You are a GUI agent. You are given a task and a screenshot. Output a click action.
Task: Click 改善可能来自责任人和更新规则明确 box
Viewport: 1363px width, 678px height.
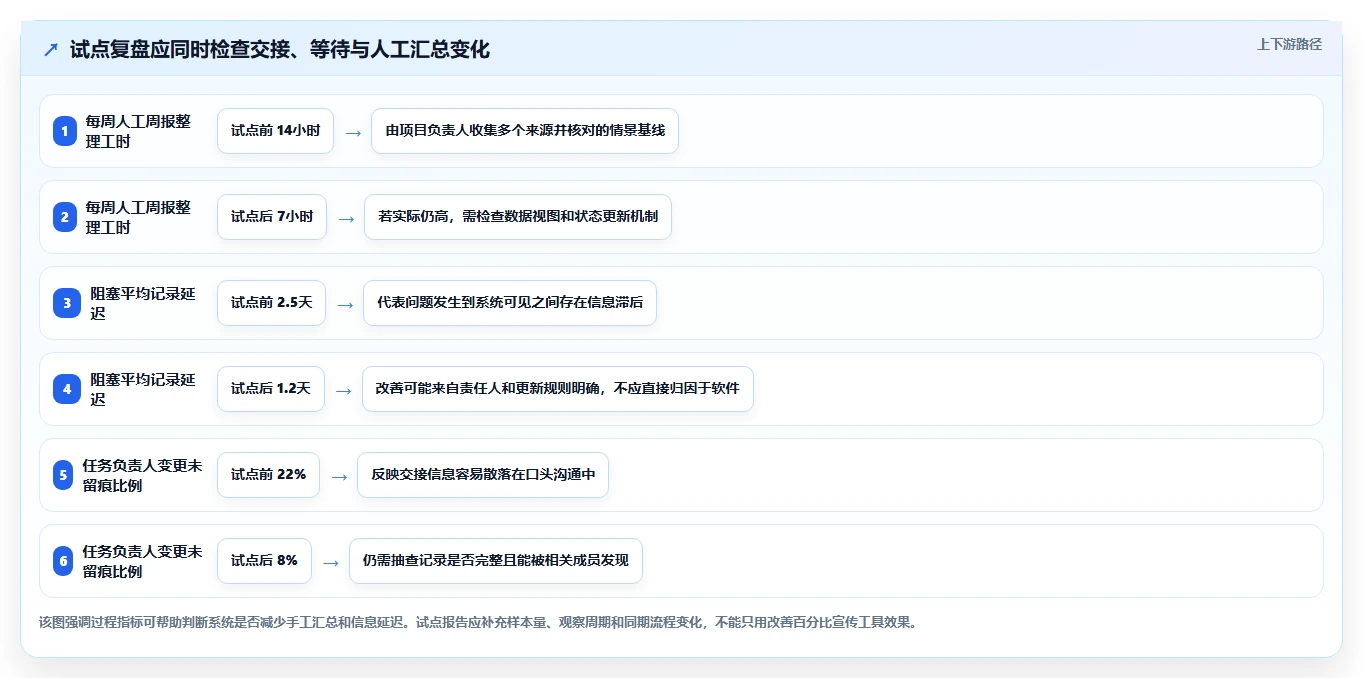[557, 389]
